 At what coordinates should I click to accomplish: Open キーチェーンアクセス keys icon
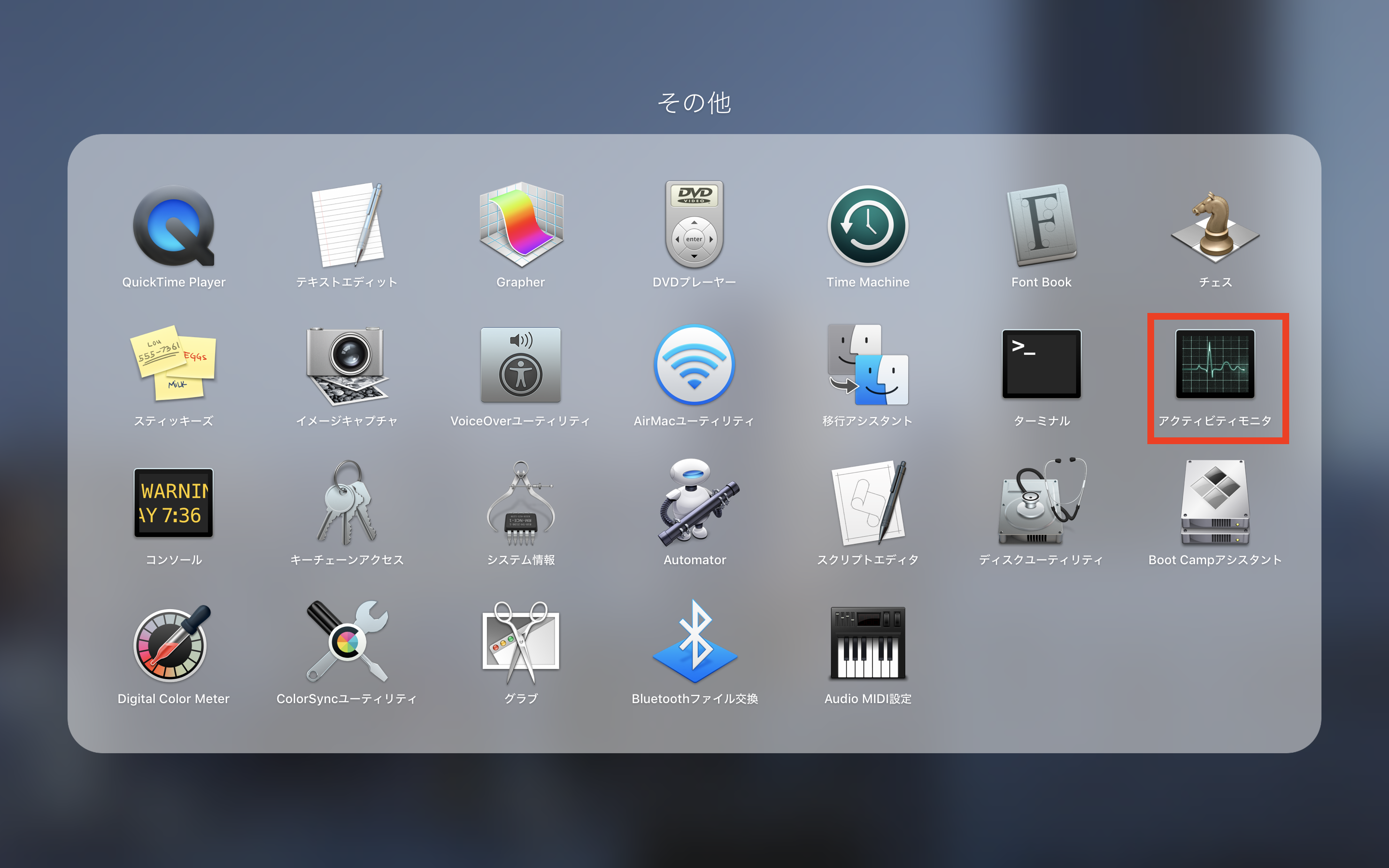tap(347, 503)
